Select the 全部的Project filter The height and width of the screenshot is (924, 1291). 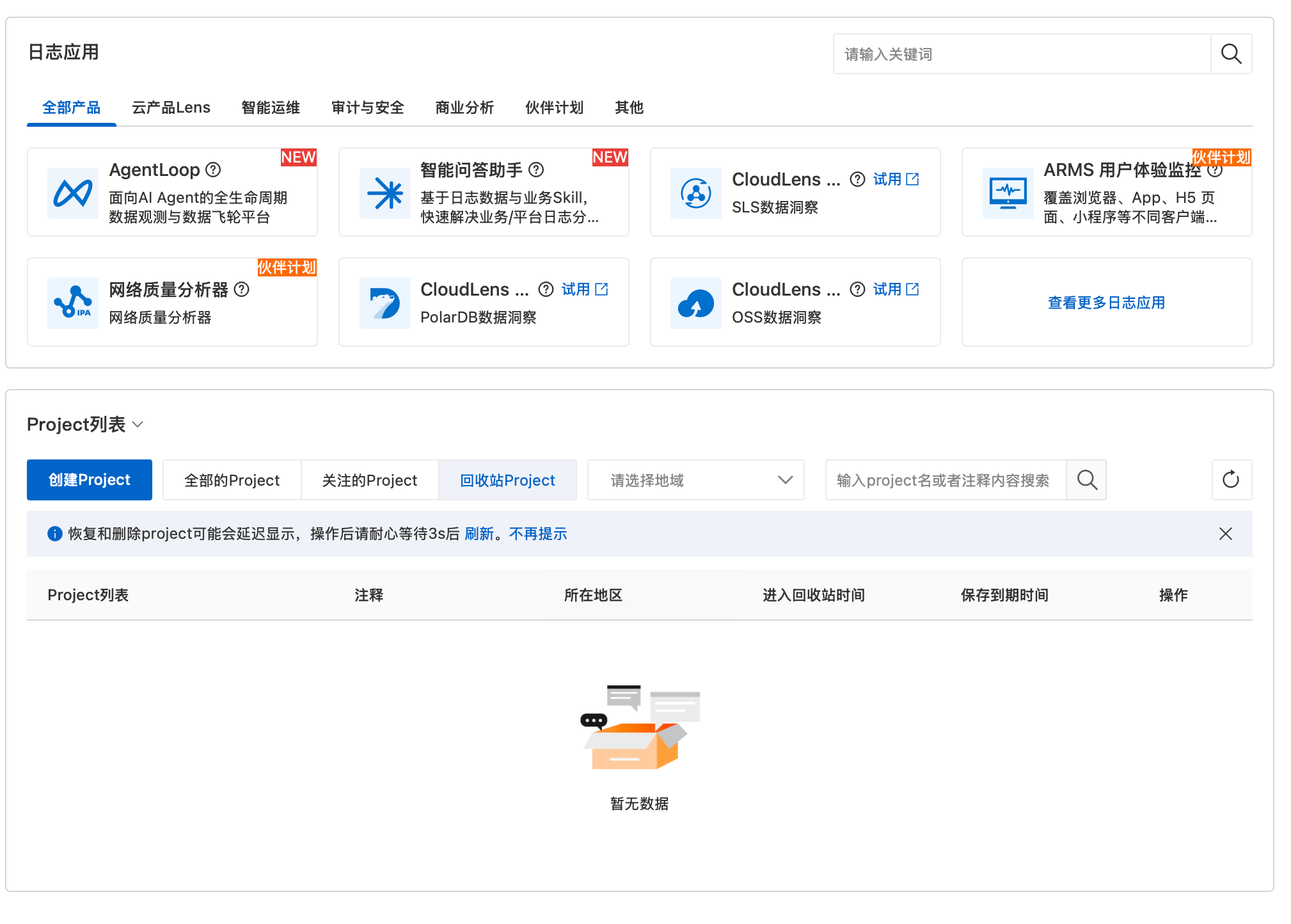[x=232, y=480]
